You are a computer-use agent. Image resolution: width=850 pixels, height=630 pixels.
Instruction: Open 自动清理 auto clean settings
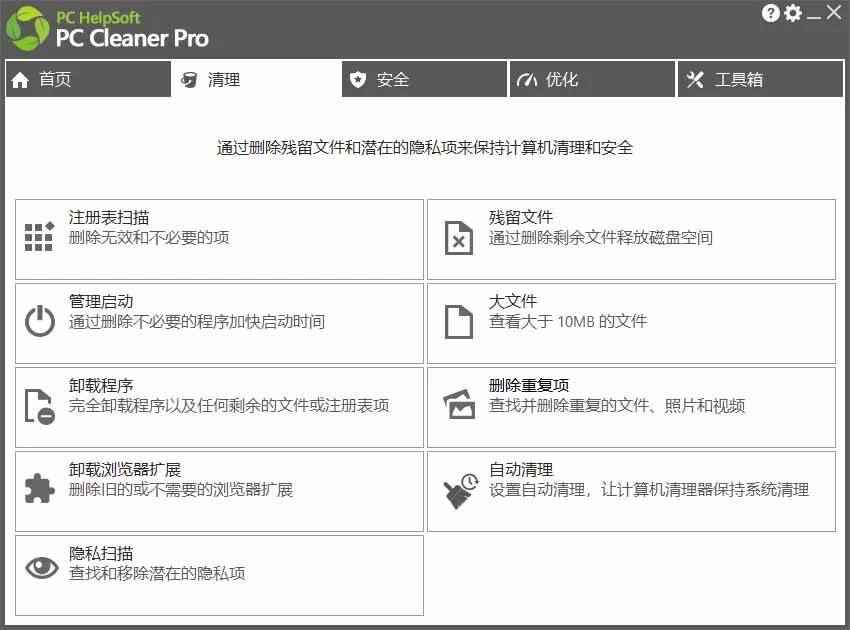point(632,491)
